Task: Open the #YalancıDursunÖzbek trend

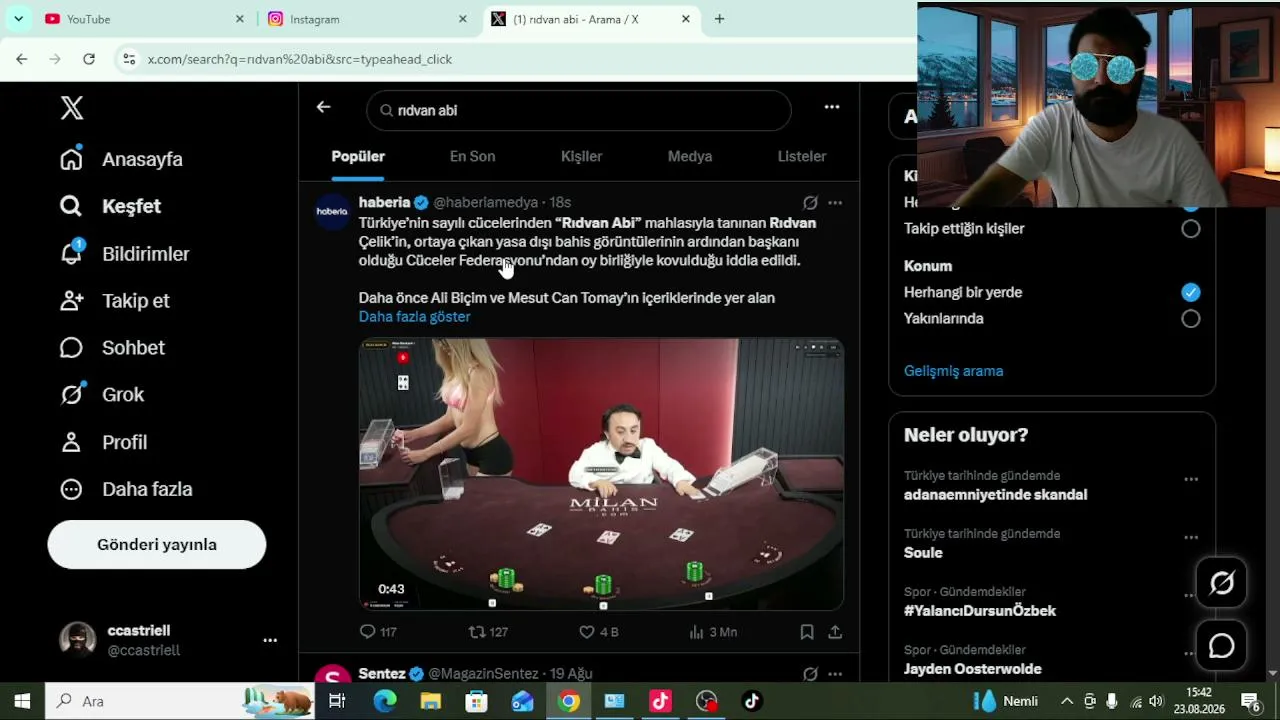Action: [979, 611]
